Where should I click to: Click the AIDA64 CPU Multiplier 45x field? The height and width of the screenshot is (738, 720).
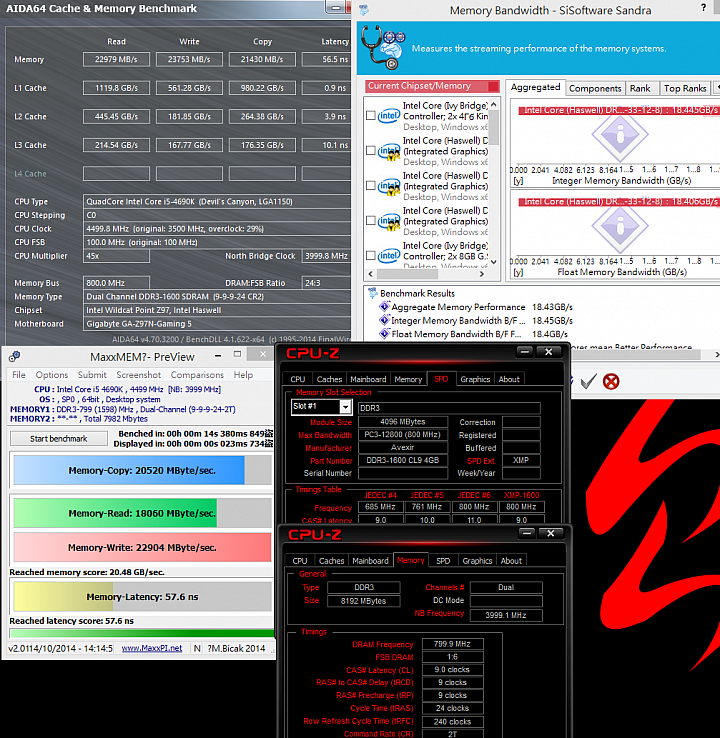click(x=116, y=256)
